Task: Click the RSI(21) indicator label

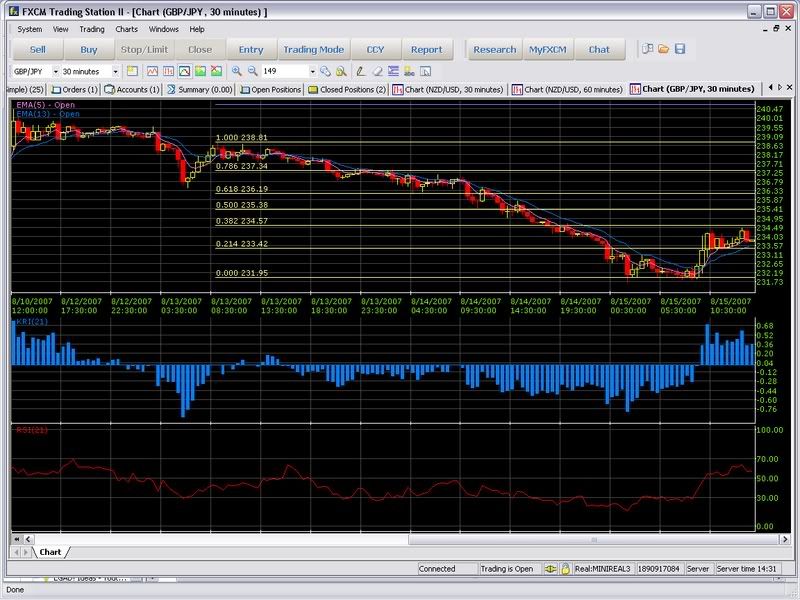Action: click(x=32, y=430)
